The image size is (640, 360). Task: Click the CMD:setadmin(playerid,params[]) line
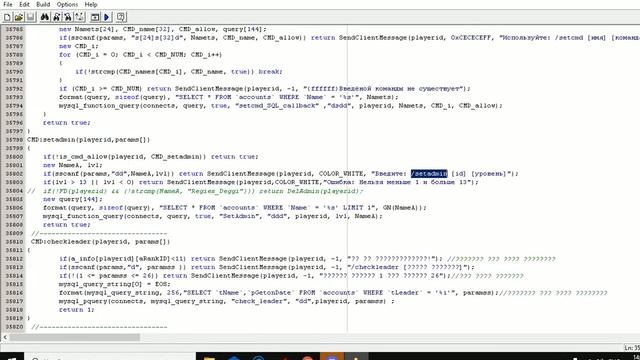coord(89,140)
